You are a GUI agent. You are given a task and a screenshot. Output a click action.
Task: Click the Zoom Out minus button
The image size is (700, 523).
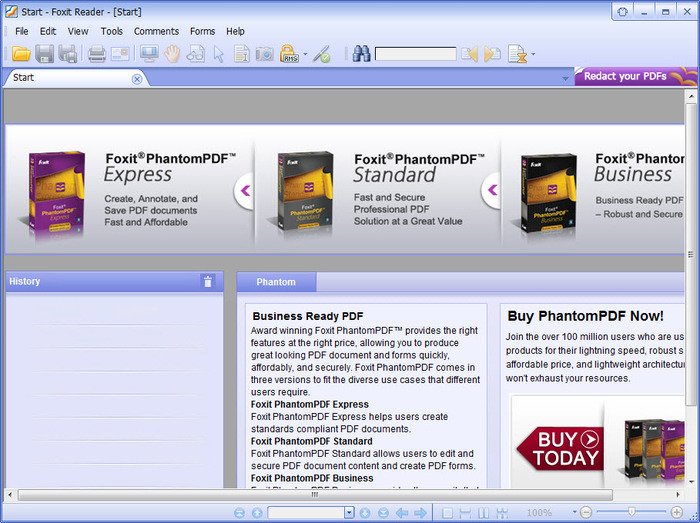click(x=586, y=512)
